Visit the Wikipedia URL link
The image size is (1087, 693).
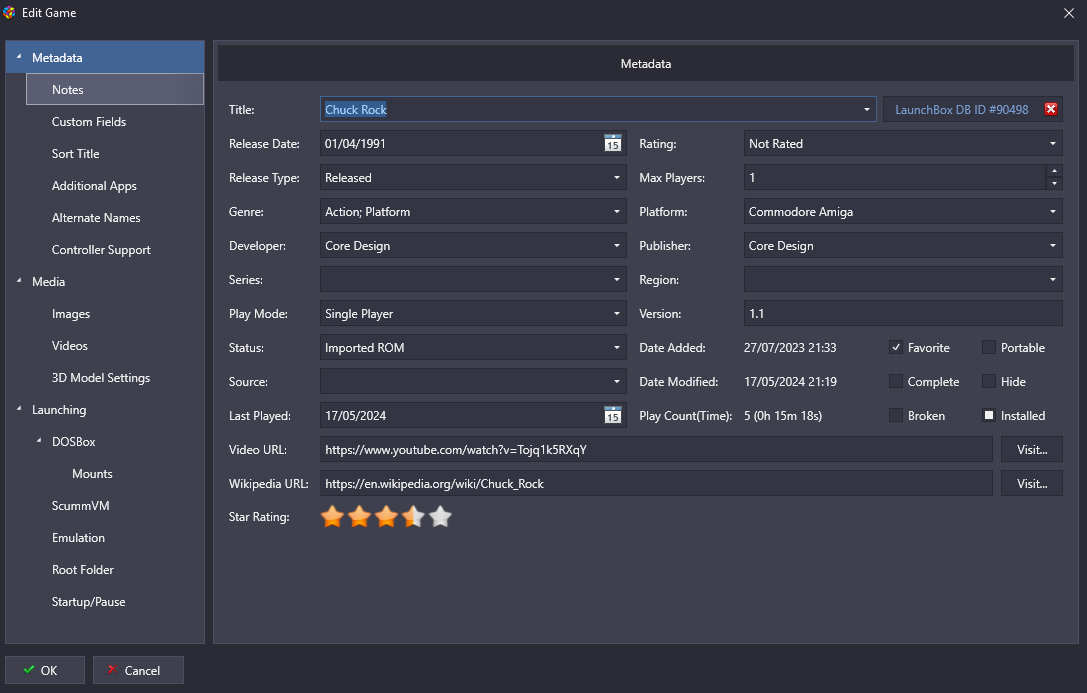(x=1032, y=483)
